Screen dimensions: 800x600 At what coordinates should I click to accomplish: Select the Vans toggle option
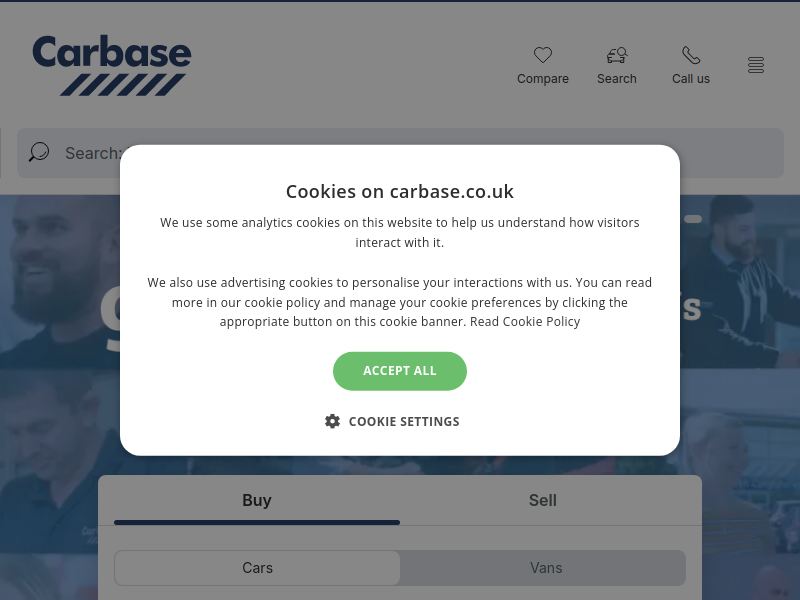coord(545,568)
